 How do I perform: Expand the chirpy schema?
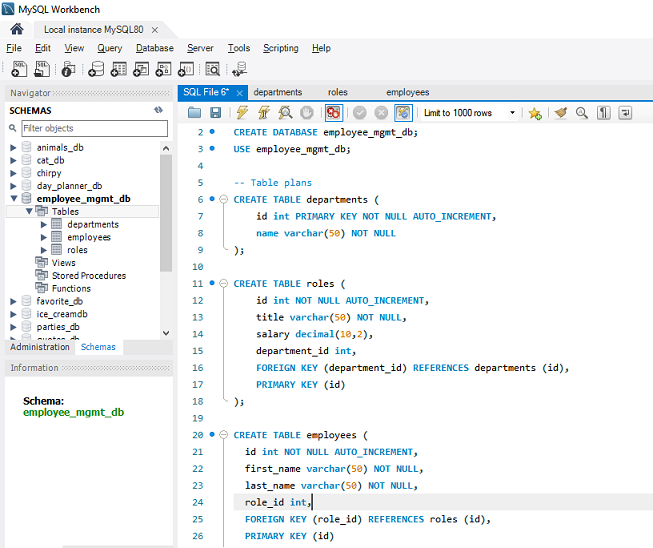(13, 173)
